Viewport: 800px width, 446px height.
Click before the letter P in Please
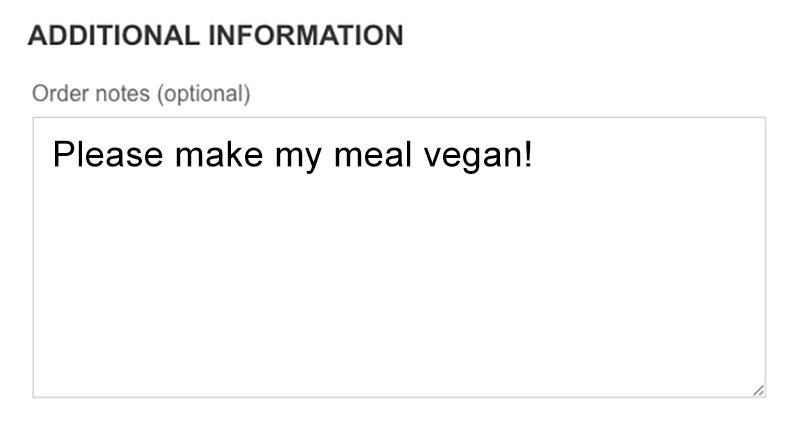tap(54, 155)
